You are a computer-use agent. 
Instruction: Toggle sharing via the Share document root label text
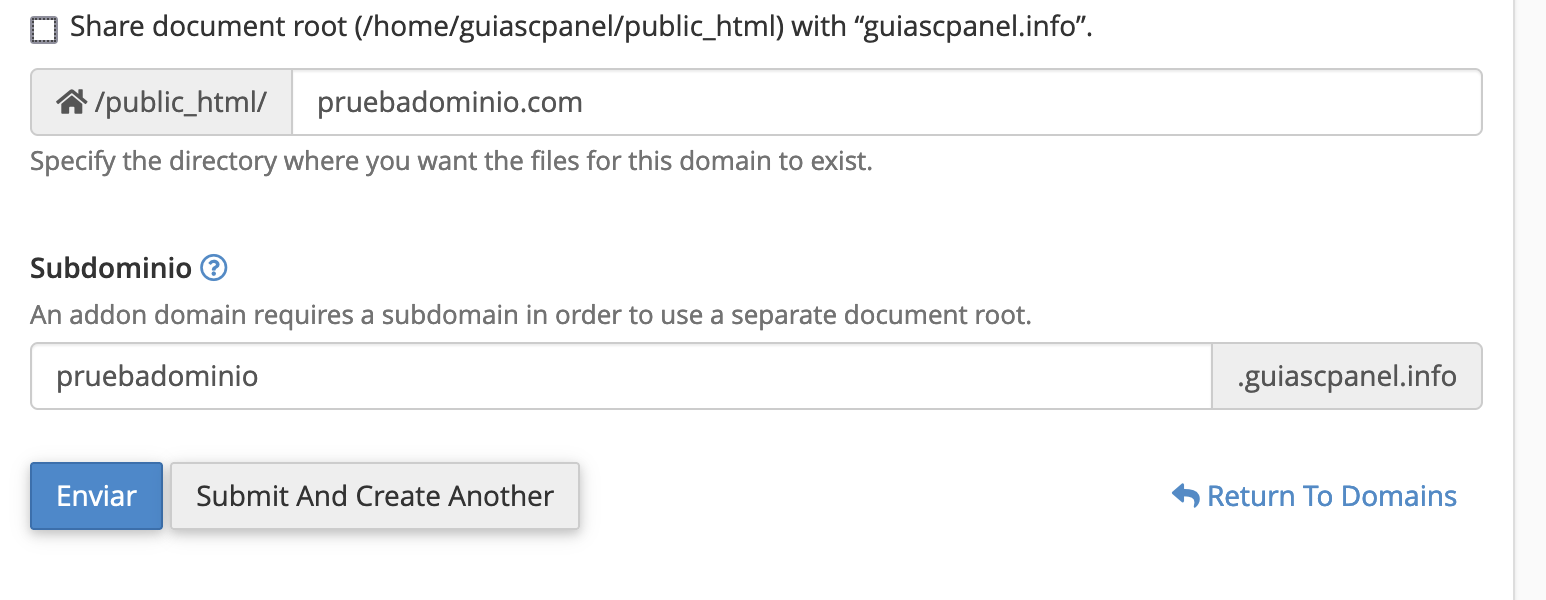tap(581, 28)
